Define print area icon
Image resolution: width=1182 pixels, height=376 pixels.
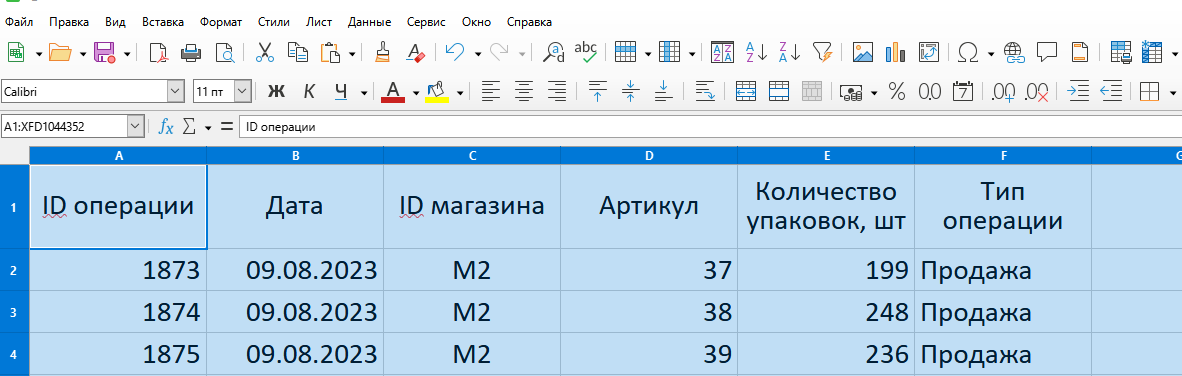point(1121,52)
